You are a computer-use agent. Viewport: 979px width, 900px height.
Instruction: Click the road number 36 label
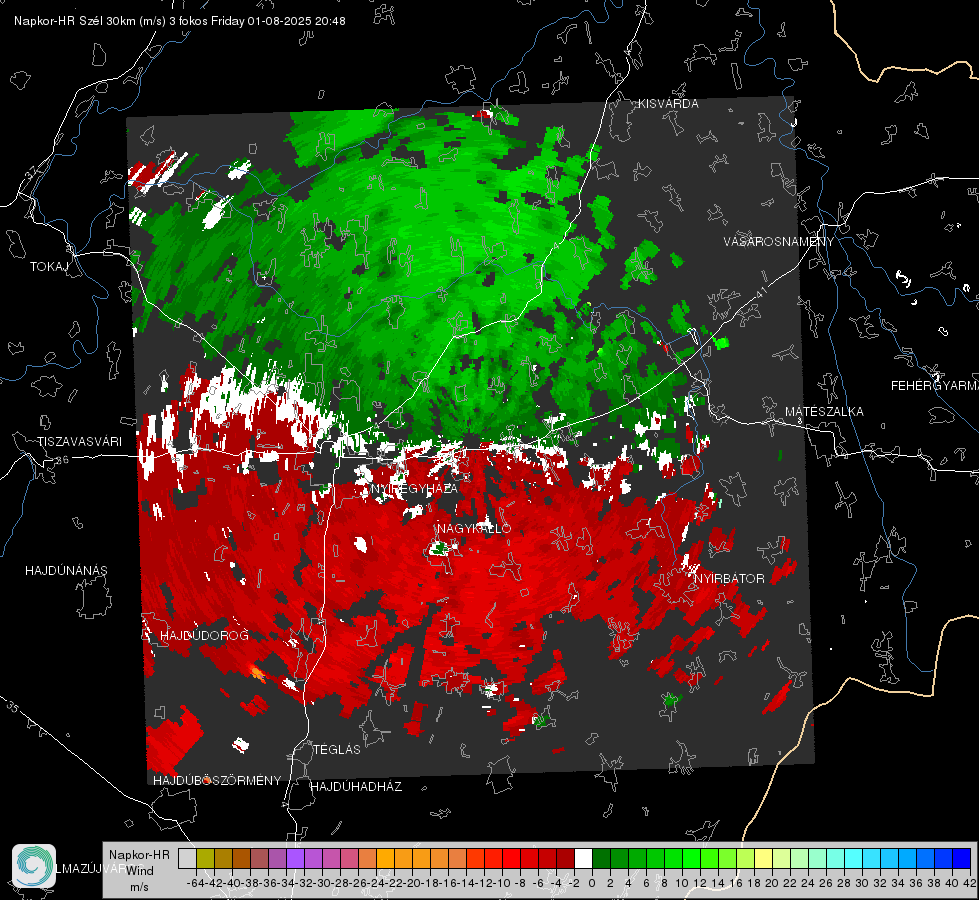[62, 460]
